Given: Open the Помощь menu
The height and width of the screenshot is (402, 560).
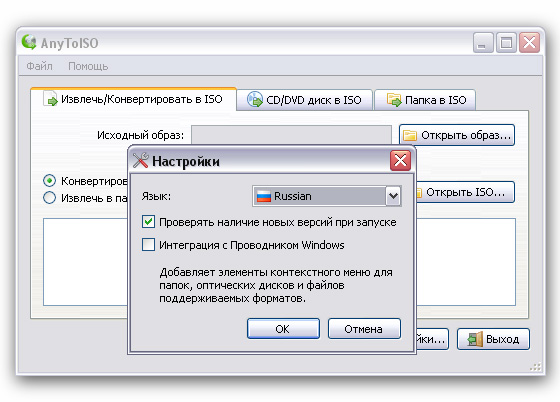Looking at the screenshot, I should tap(88, 66).
